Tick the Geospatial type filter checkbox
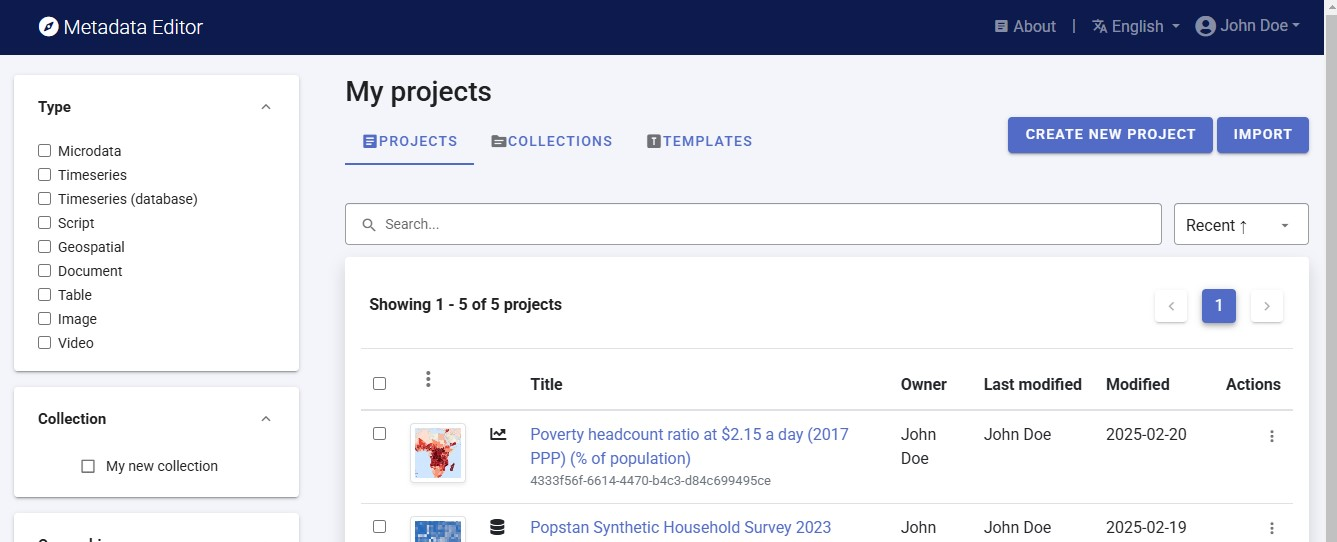 44,247
